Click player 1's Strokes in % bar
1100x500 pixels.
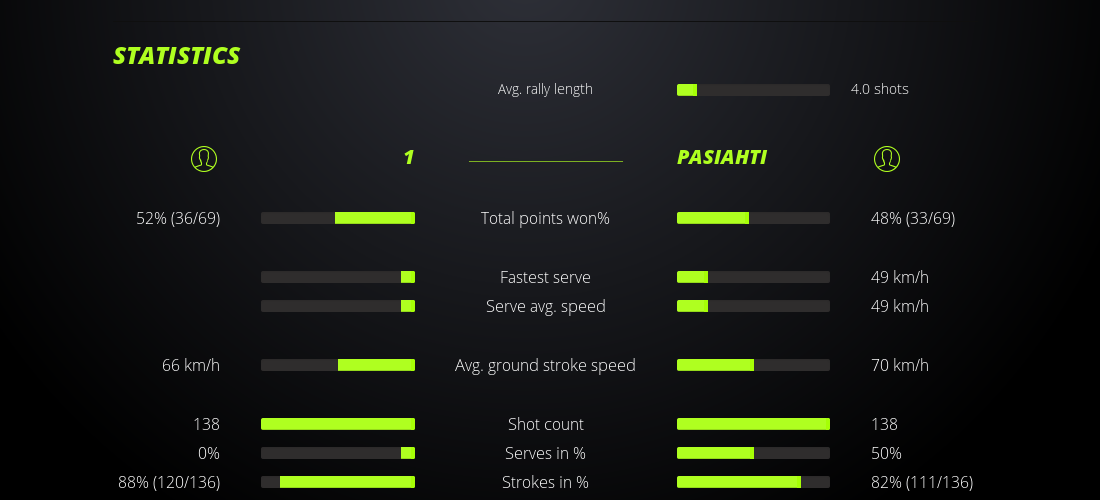tap(338, 482)
